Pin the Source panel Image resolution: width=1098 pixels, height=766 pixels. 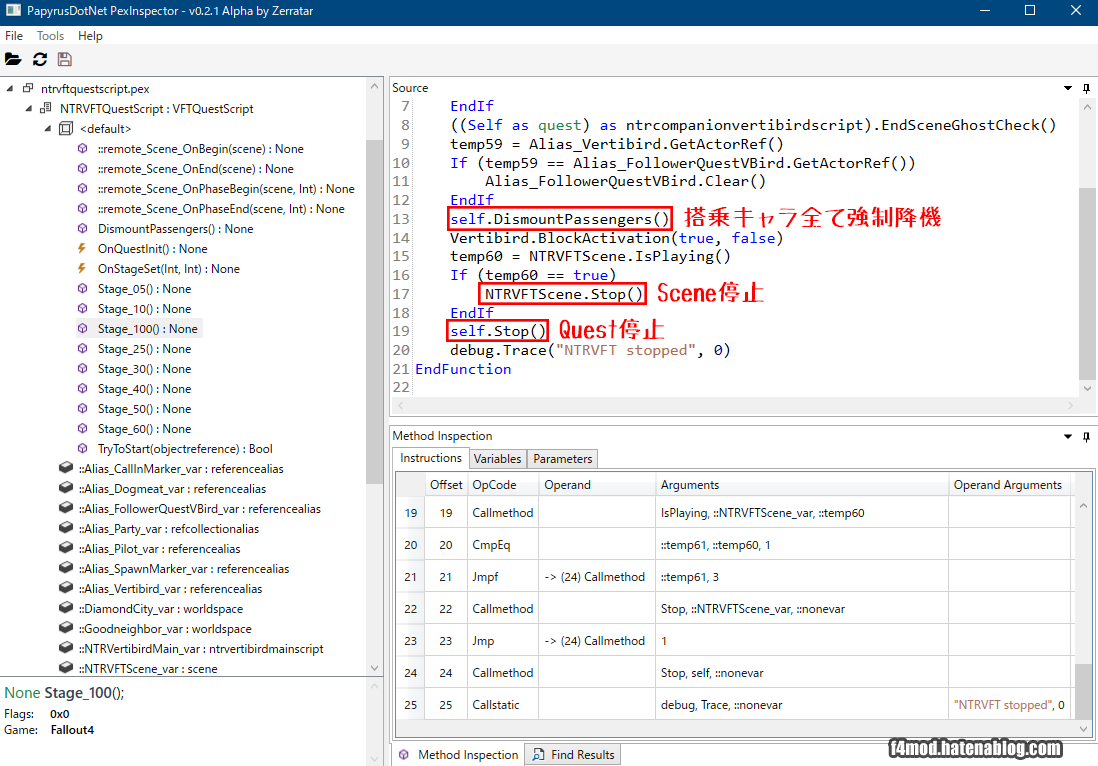1086,88
